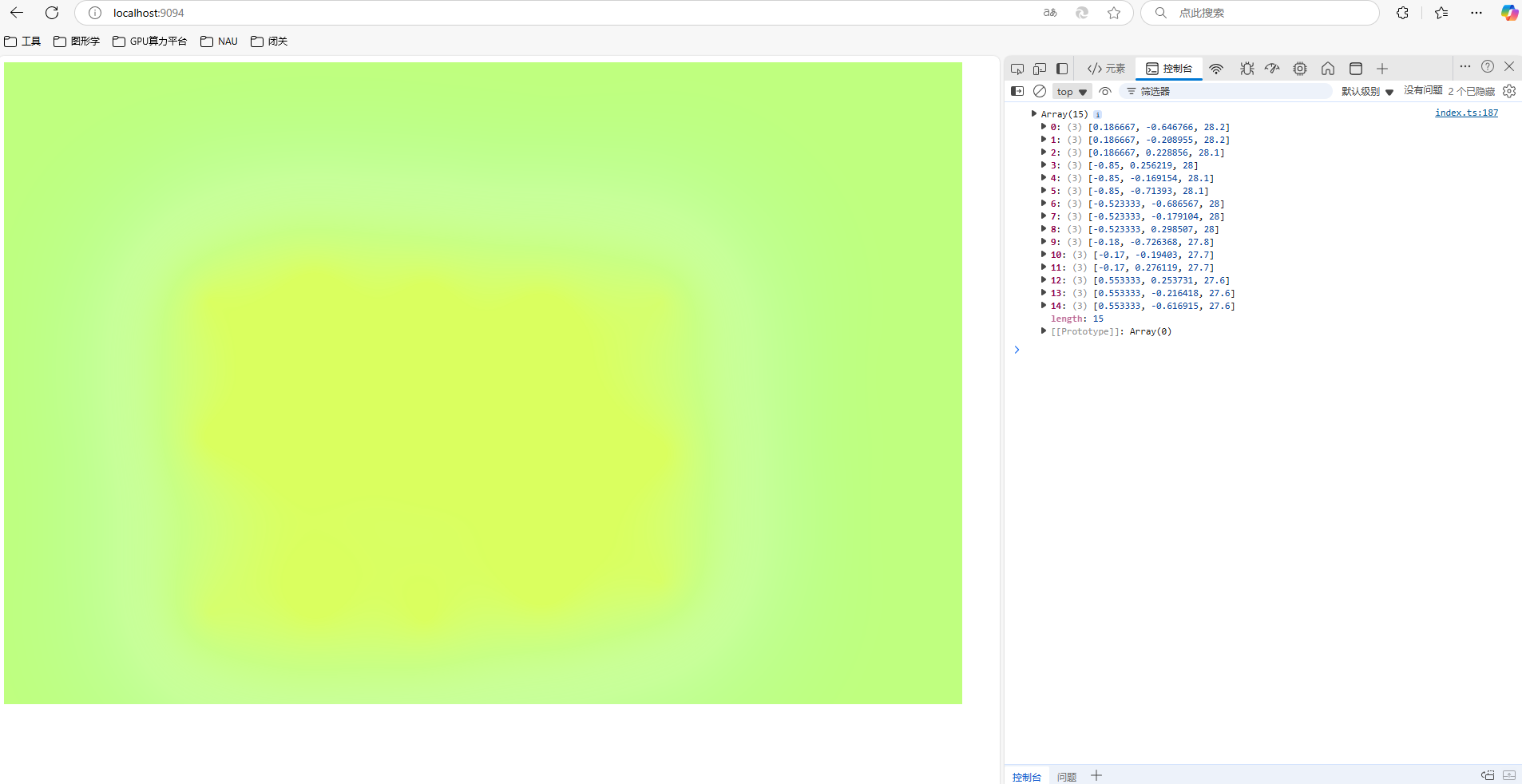The width and height of the screenshot is (1522, 784).
Task: Add this page to favorites star
Action: click(1114, 13)
